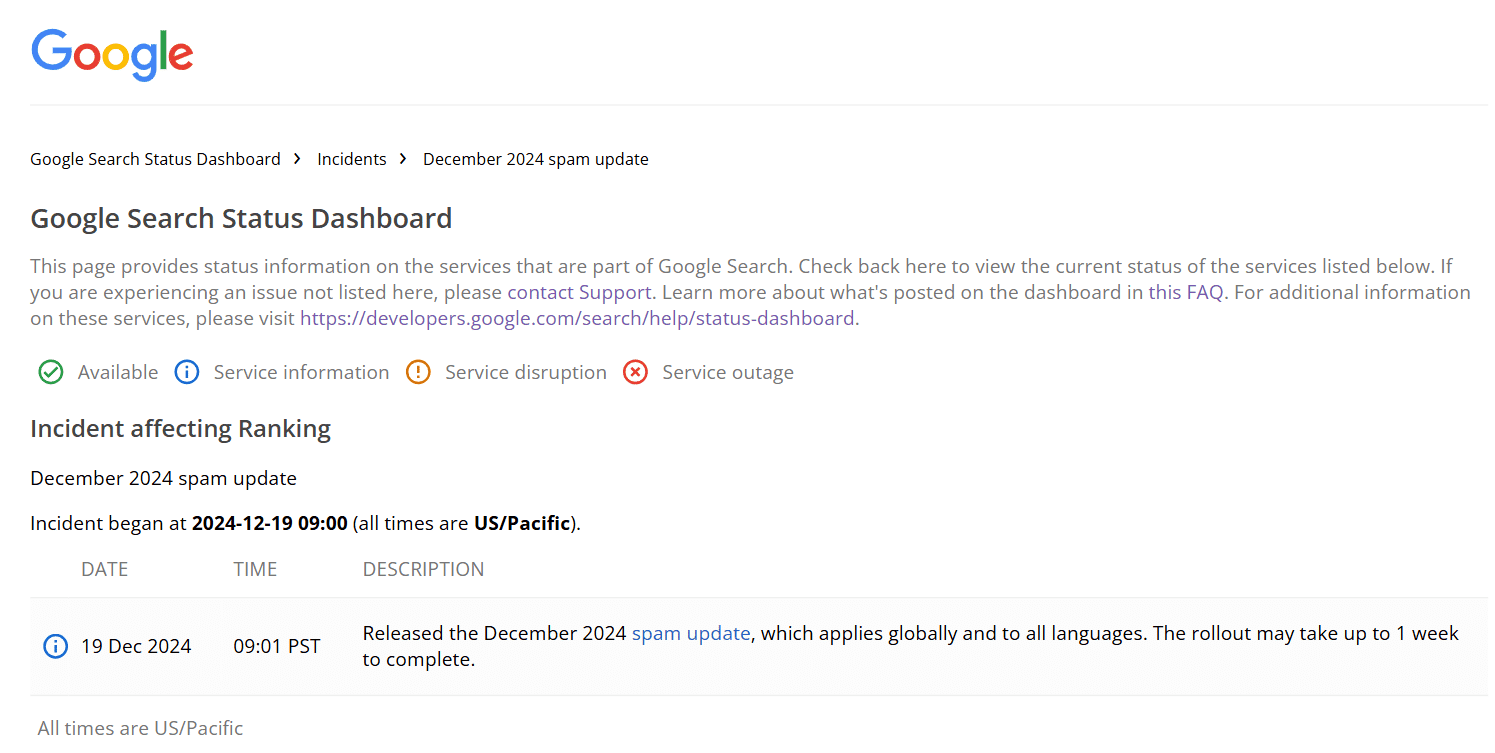1495x753 pixels.
Task: Select the exclamation mark disruption indicator
Action: [418, 371]
